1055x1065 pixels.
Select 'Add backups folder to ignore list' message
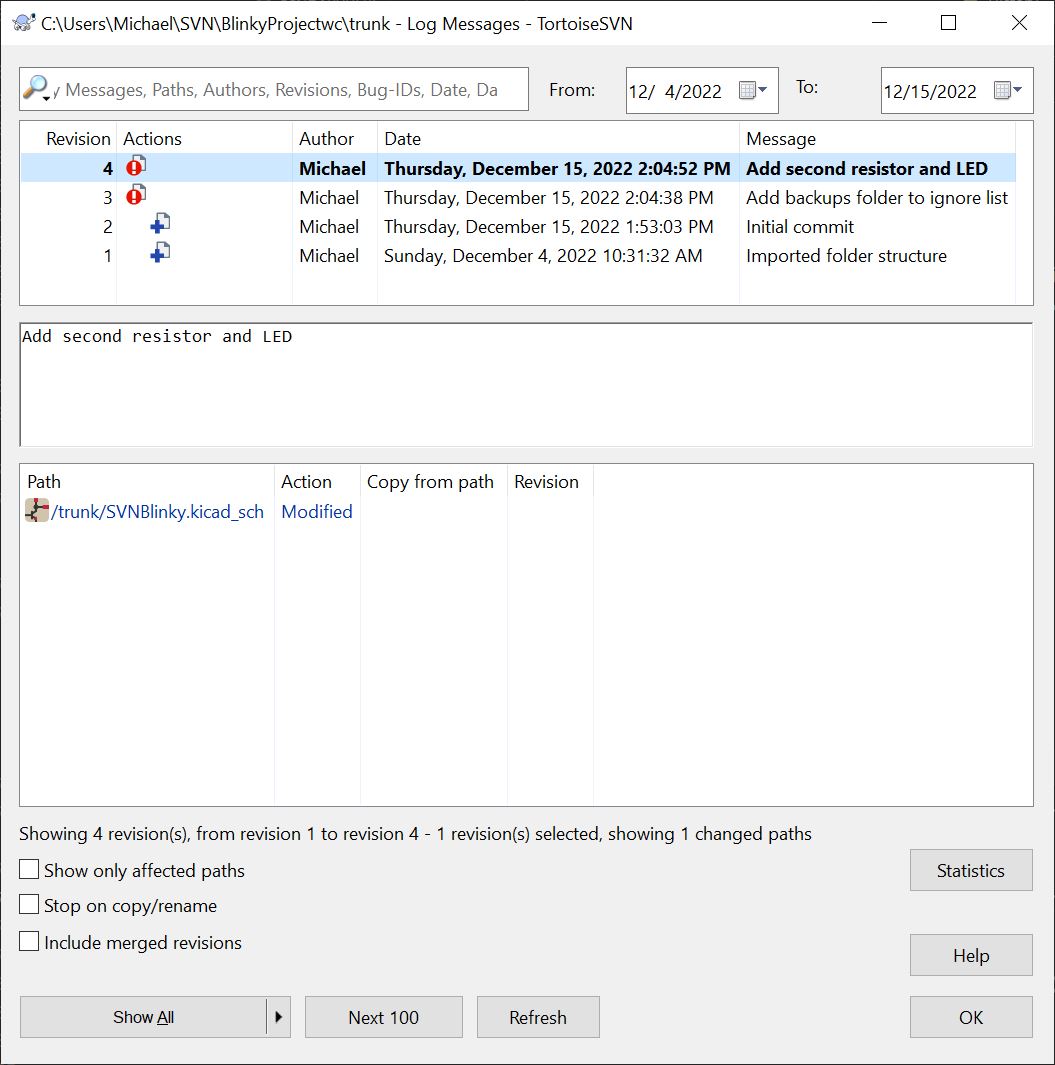(877, 198)
